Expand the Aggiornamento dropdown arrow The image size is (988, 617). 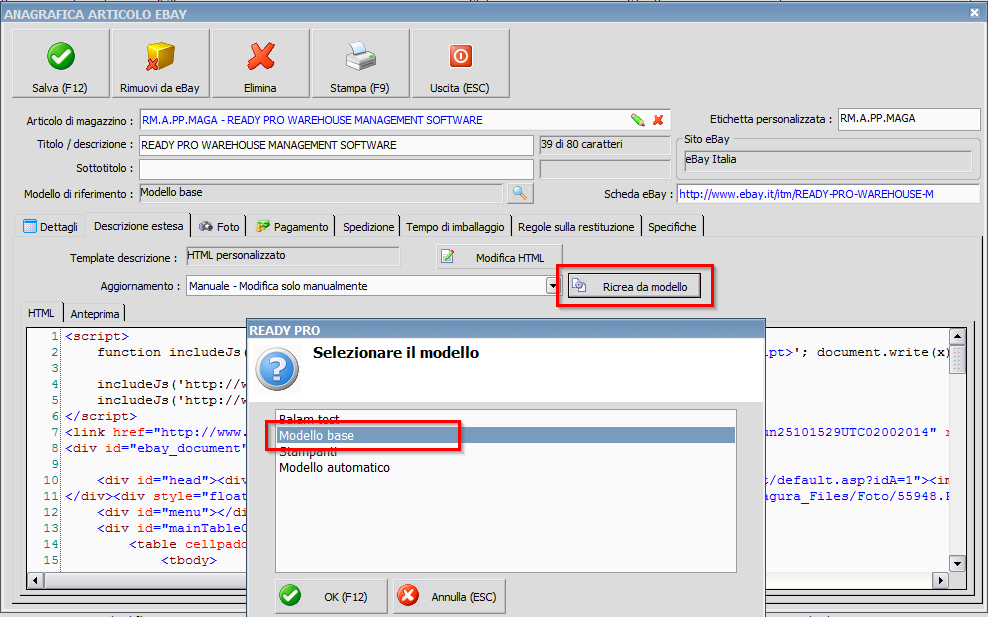[x=553, y=286]
